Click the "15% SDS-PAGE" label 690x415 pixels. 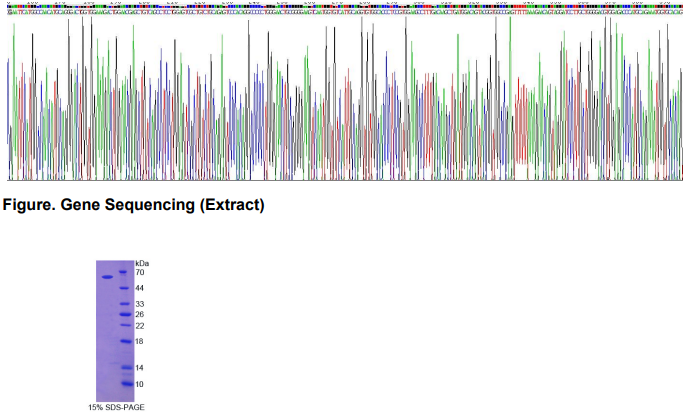pyautogui.click(x=116, y=408)
